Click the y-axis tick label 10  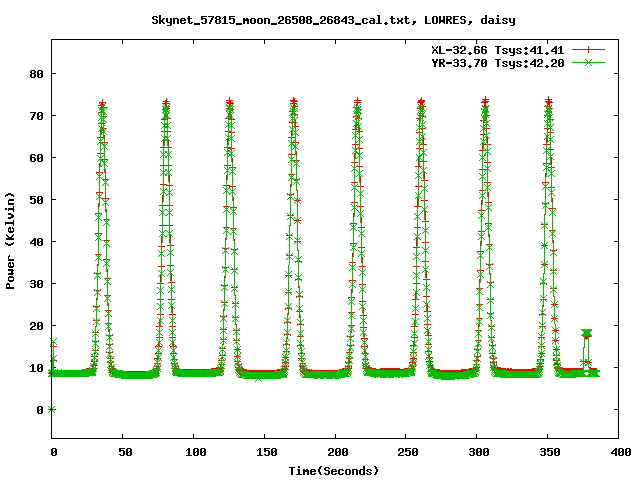click(36, 368)
